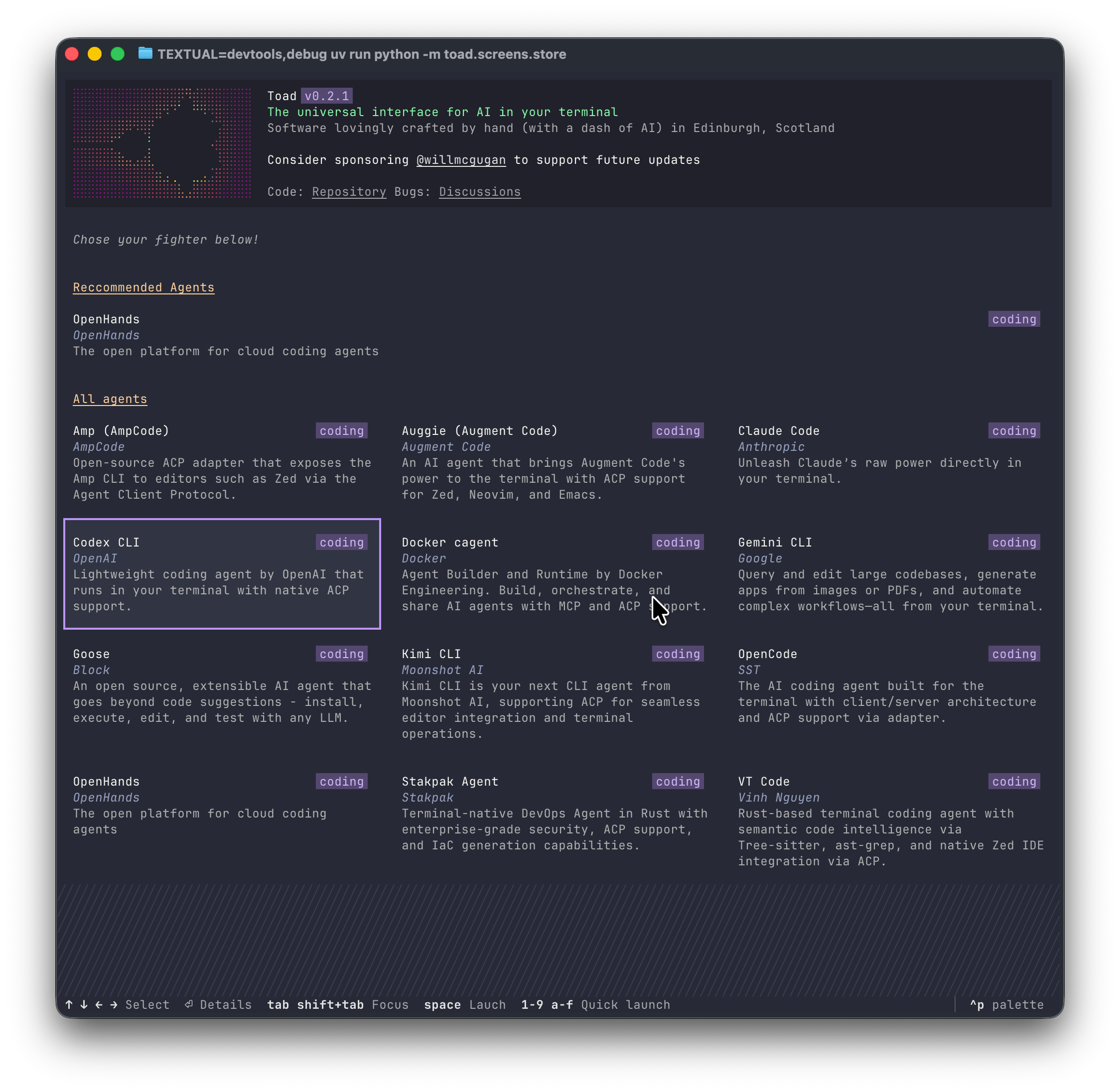Click the Toad pixel-art logo
Viewport: 1120px width, 1092px height.
coord(162,143)
